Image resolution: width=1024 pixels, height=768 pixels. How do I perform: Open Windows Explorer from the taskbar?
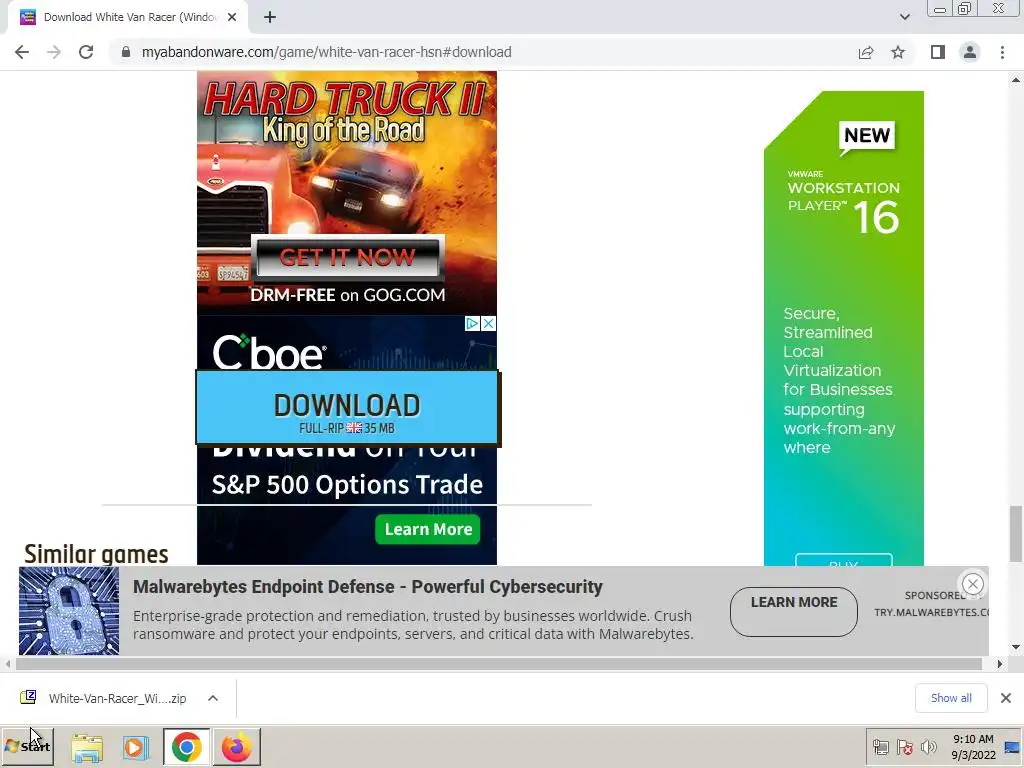87,747
